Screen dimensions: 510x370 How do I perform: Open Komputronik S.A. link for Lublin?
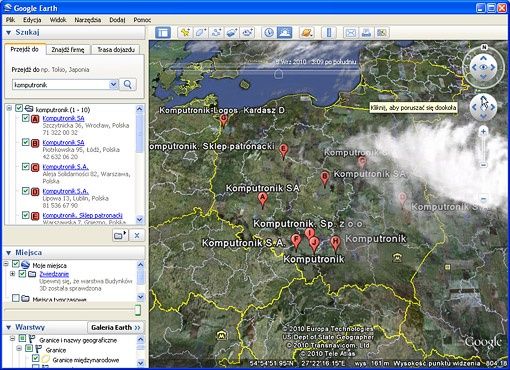click(x=65, y=191)
